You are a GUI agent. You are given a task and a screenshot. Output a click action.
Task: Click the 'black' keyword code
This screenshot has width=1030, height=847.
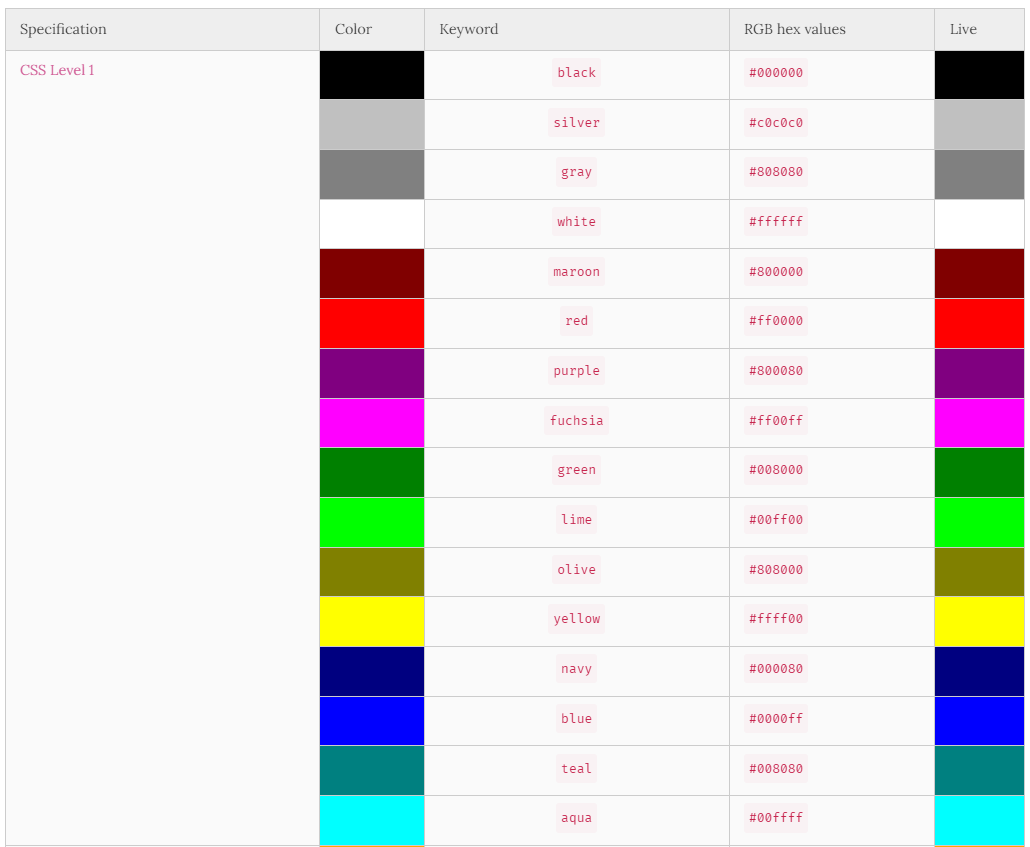click(x=576, y=72)
